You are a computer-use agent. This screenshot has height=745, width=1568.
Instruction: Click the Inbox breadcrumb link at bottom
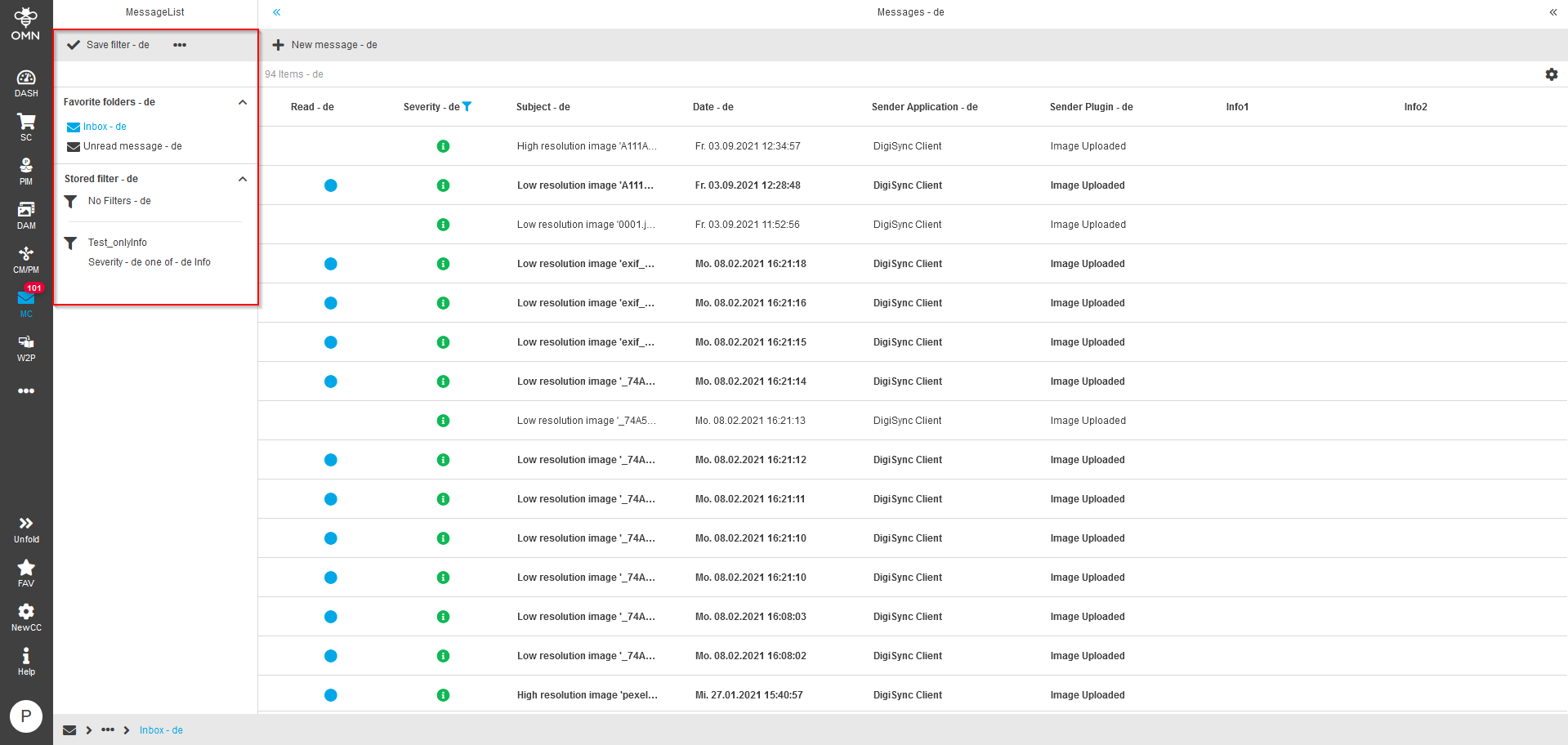click(161, 730)
